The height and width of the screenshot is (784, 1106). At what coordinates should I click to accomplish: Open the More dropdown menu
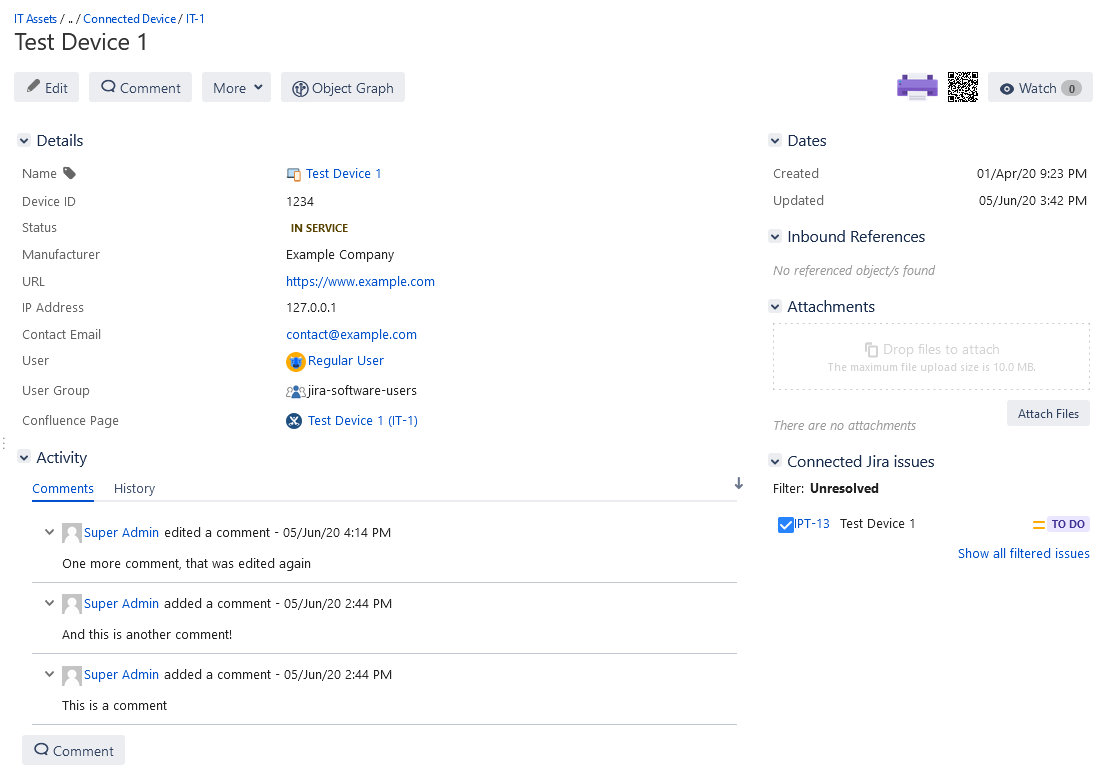click(x=236, y=88)
